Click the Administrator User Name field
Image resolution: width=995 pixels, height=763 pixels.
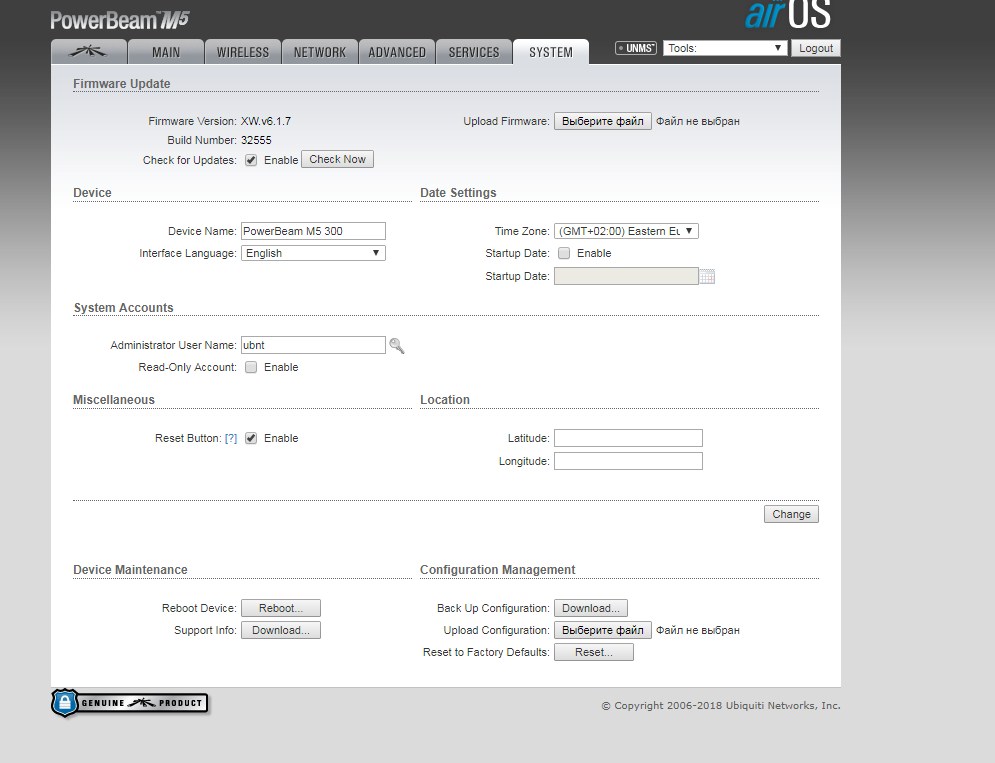click(x=313, y=345)
